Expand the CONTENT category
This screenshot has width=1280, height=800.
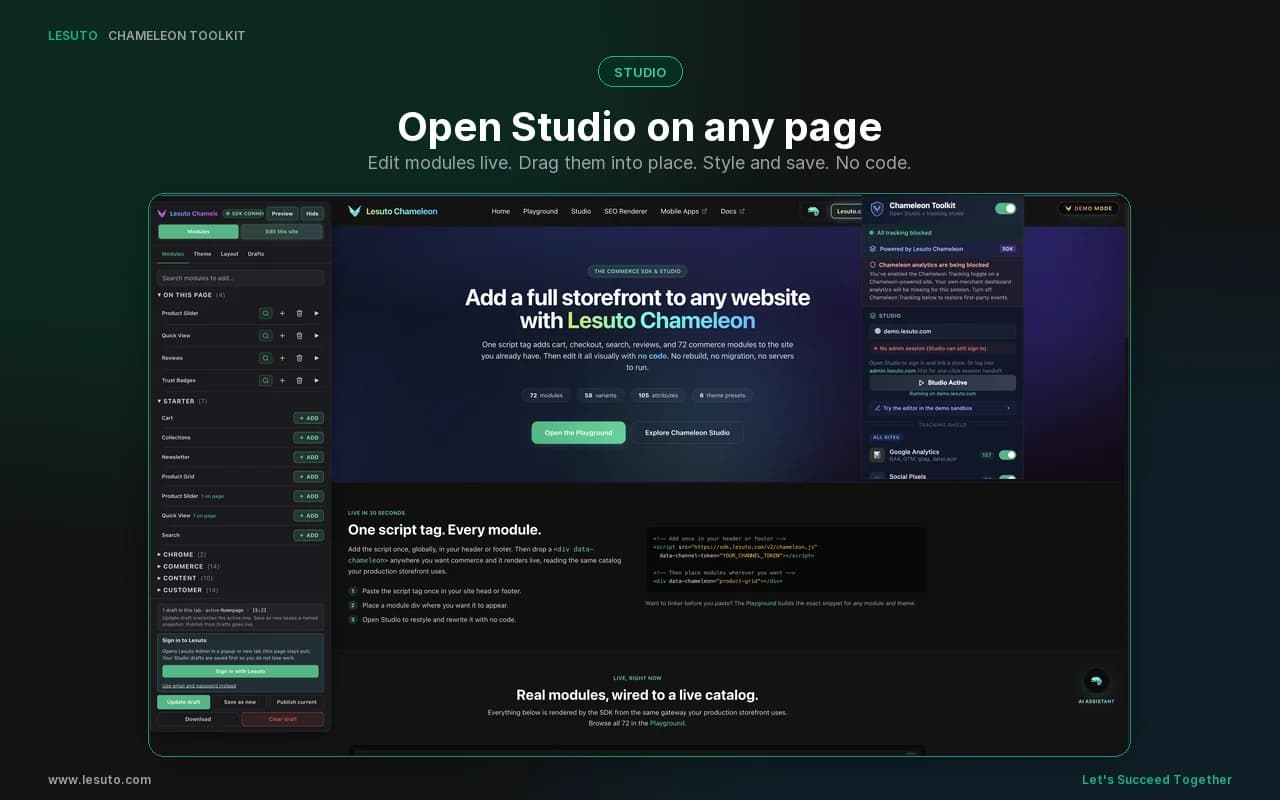185,578
